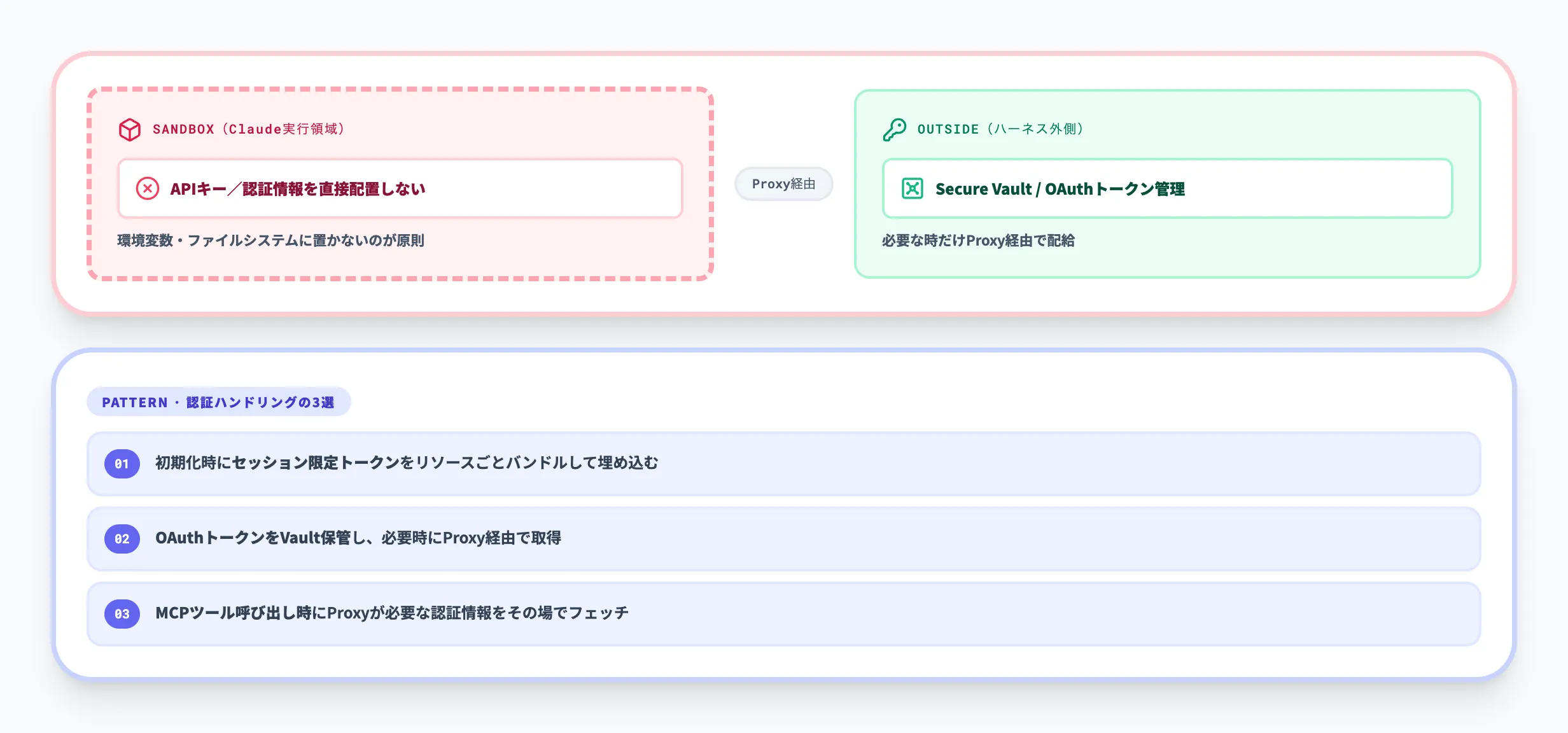The height and width of the screenshot is (733, 1568).
Task: Click the red X circle icon for API keys
Action: tap(148, 188)
